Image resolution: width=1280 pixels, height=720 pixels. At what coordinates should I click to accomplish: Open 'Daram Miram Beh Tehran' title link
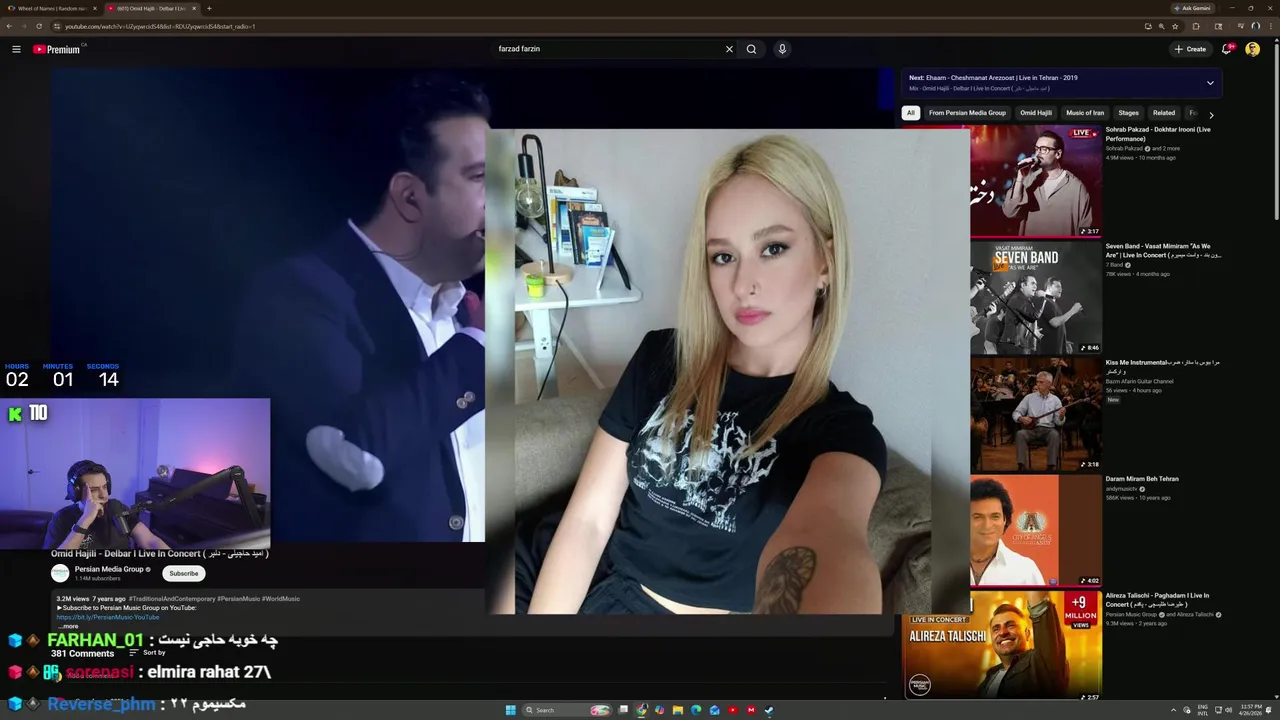pyautogui.click(x=1142, y=479)
